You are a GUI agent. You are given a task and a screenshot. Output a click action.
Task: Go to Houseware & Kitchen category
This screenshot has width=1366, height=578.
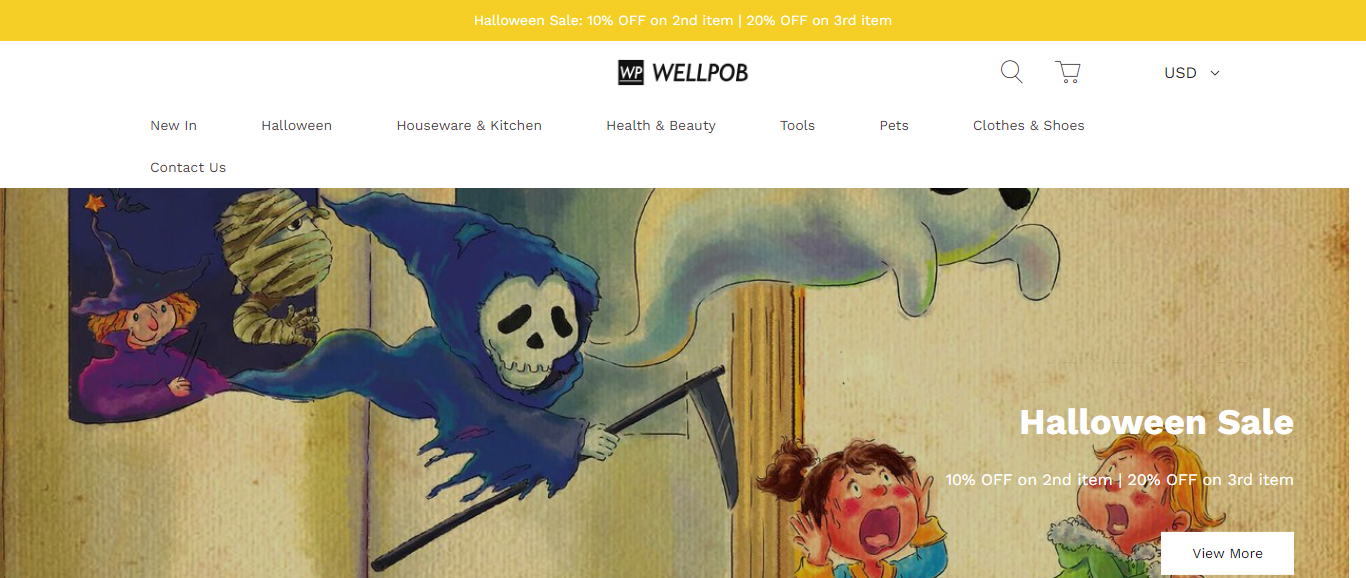pos(469,125)
